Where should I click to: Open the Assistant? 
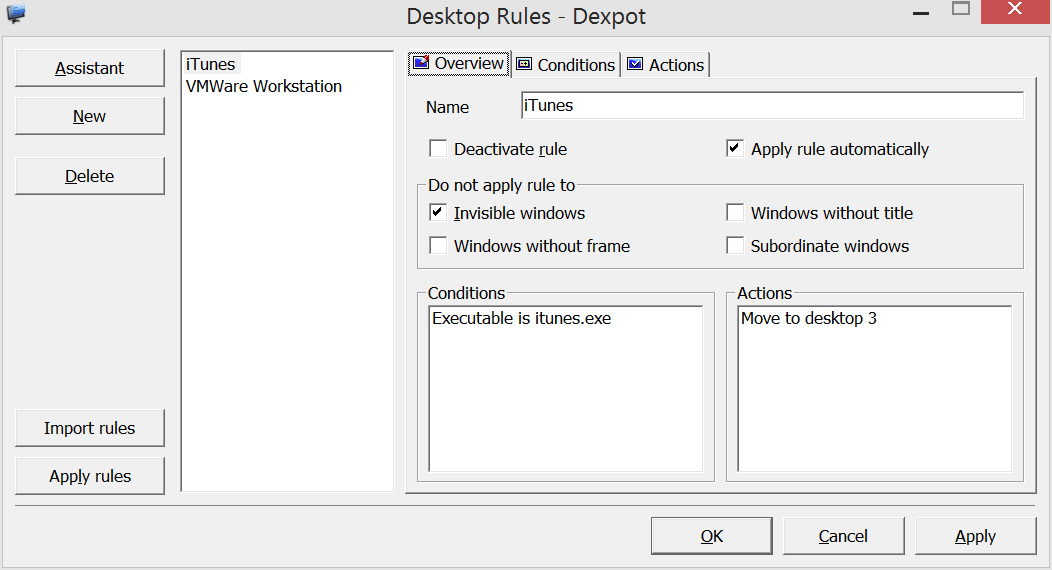click(90, 68)
